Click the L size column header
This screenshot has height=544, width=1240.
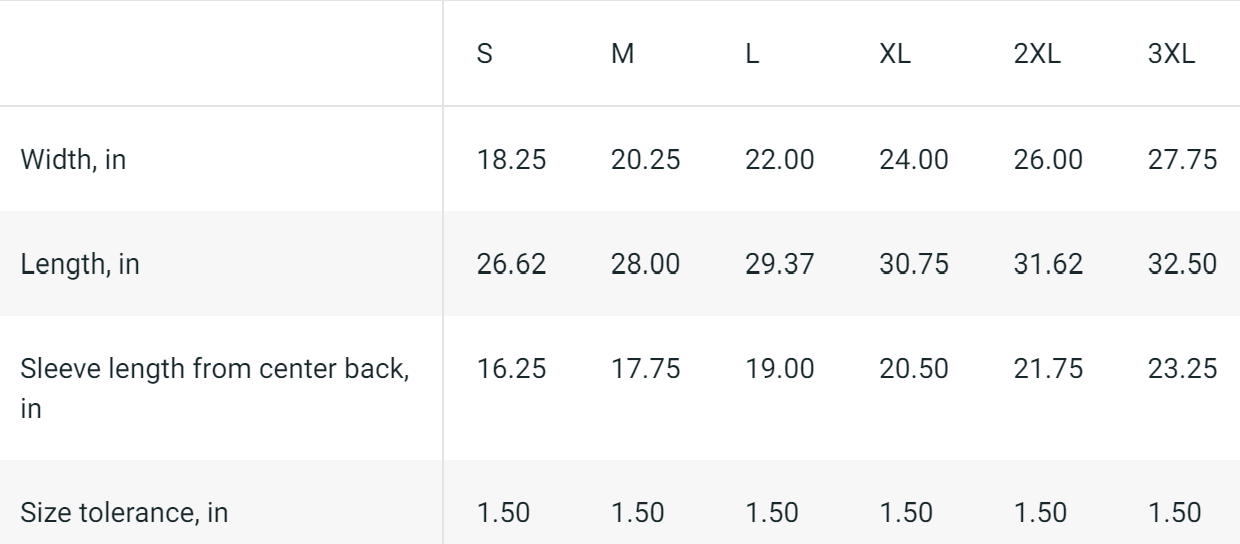click(x=752, y=55)
